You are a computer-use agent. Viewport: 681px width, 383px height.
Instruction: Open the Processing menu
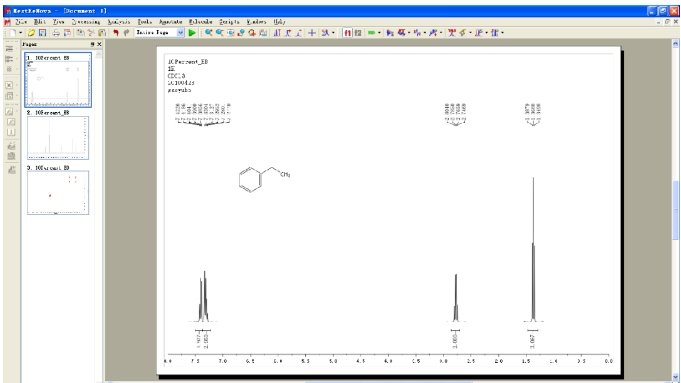86,22
